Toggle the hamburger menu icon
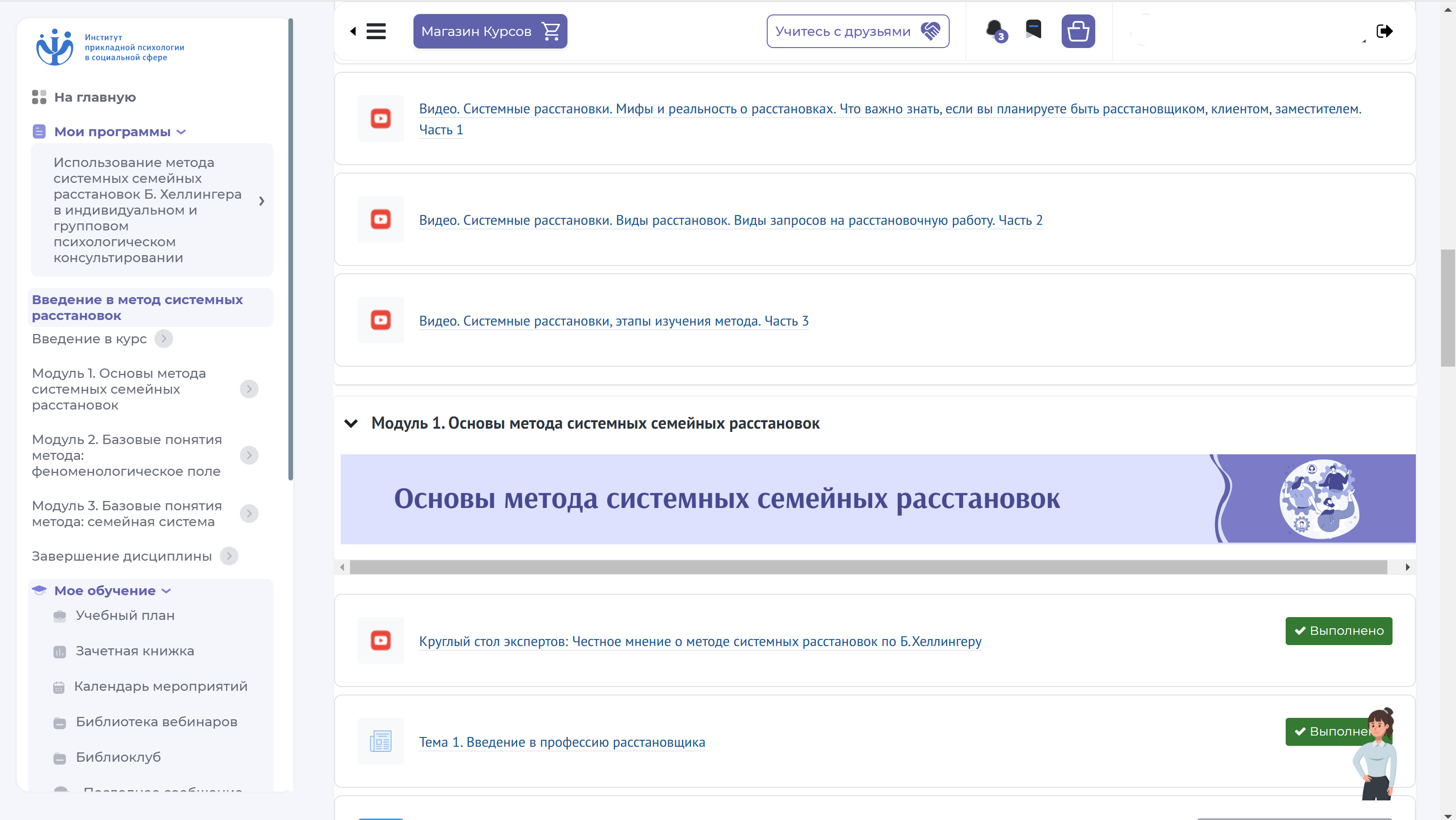 (x=376, y=31)
